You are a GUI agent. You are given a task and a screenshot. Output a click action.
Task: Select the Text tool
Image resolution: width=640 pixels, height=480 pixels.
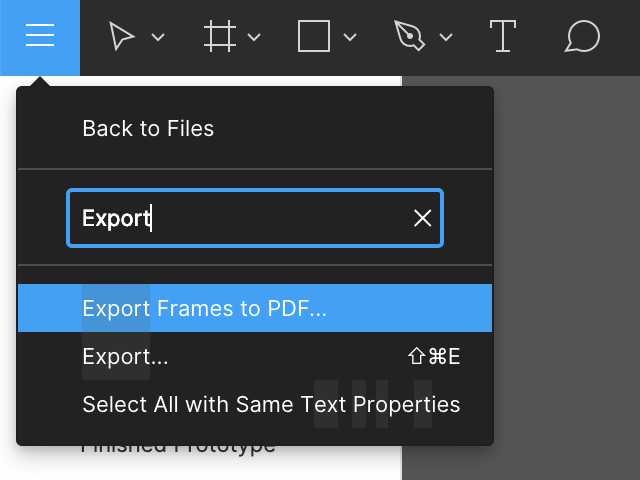(502, 37)
